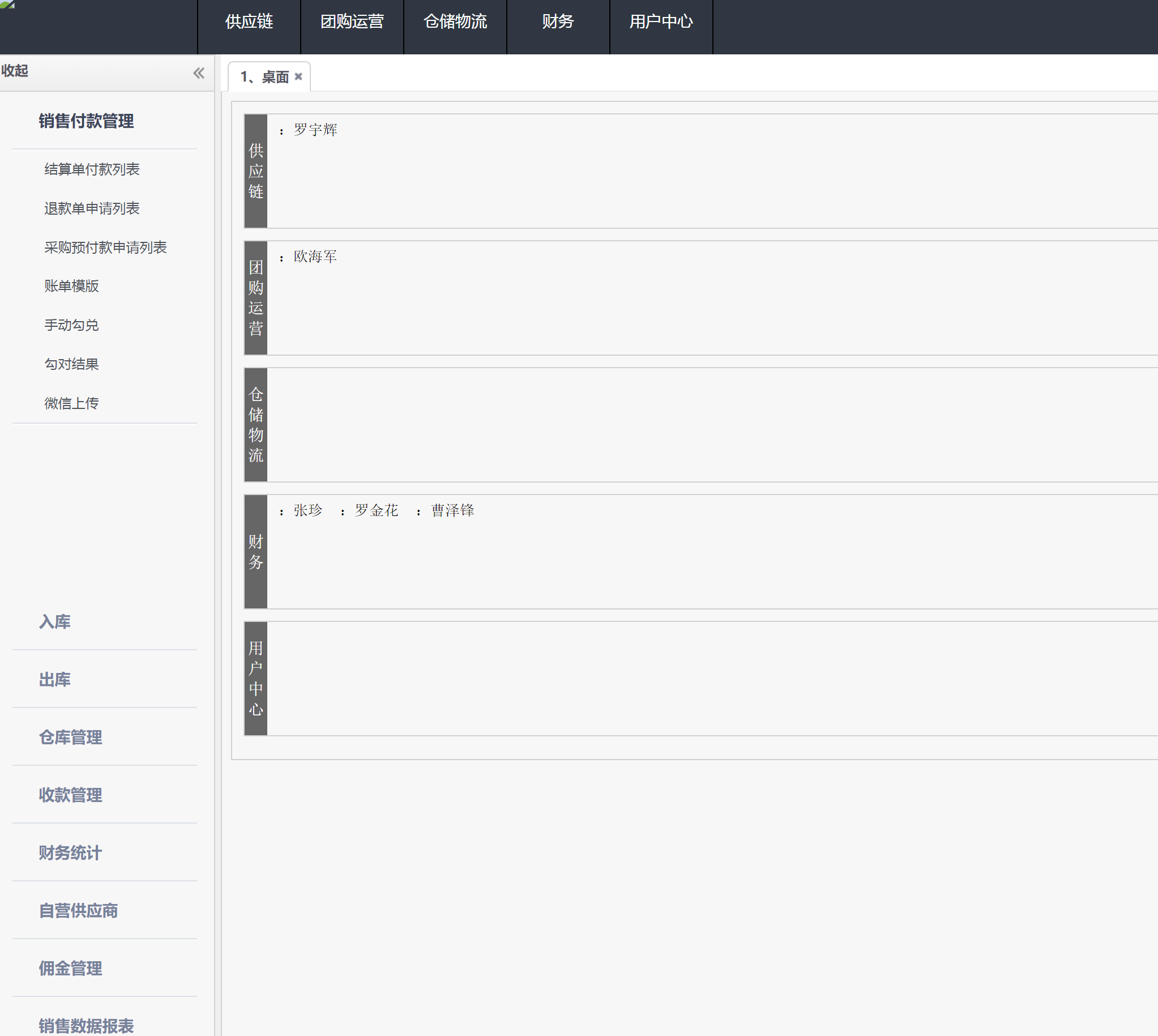Click the vertical 供应链 panel label
Screen dimensions: 1158x1036
click(255, 170)
